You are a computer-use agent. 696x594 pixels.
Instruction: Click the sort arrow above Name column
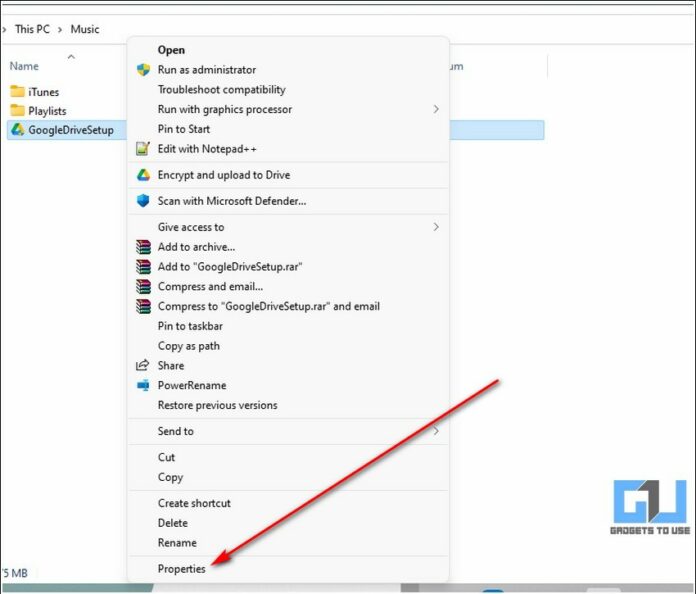coord(71,57)
